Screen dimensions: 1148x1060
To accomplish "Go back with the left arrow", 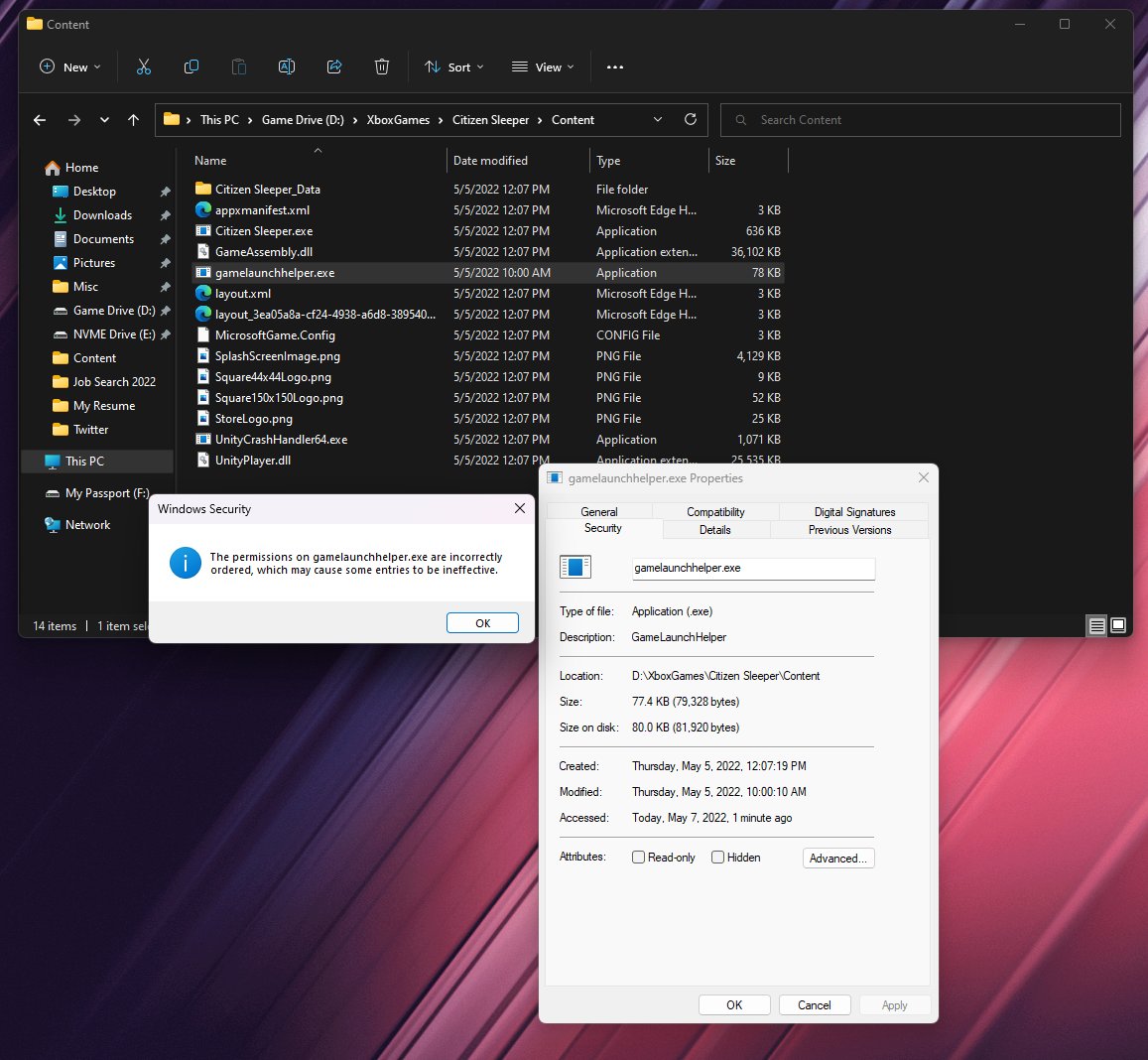I will point(40,120).
